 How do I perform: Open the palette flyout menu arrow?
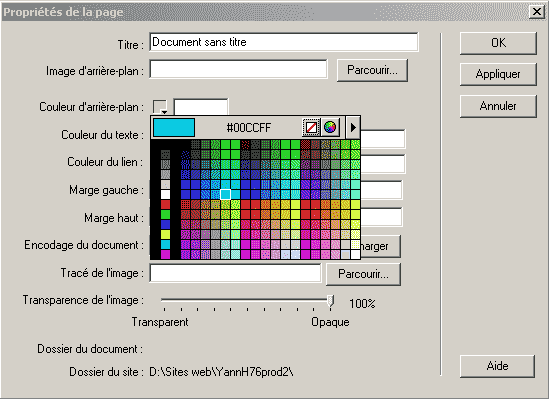[353, 127]
